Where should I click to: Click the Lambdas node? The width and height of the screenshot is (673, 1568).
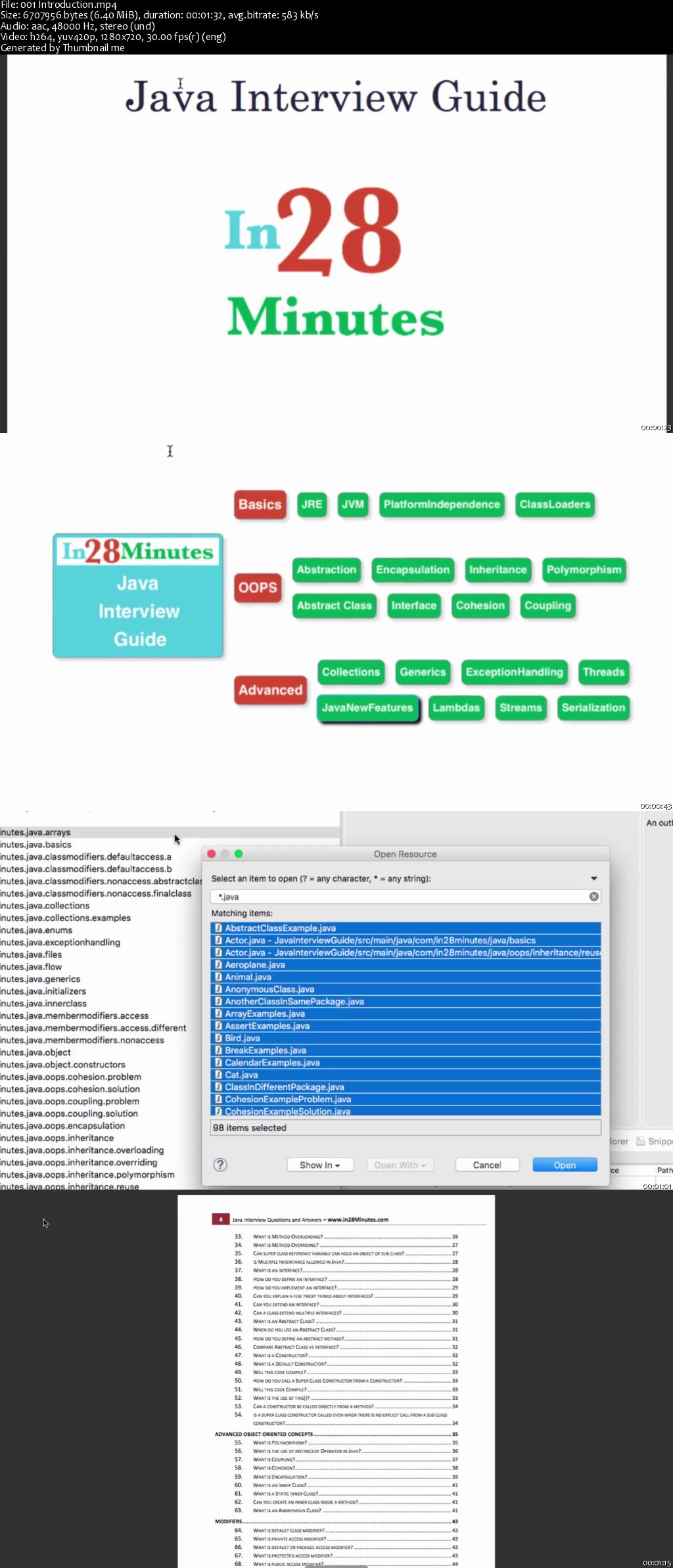click(456, 708)
